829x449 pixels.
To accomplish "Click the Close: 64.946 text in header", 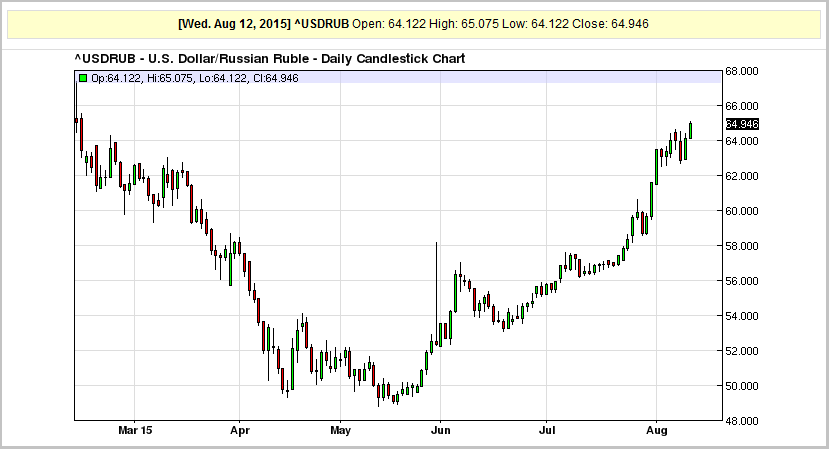I will point(610,24).
